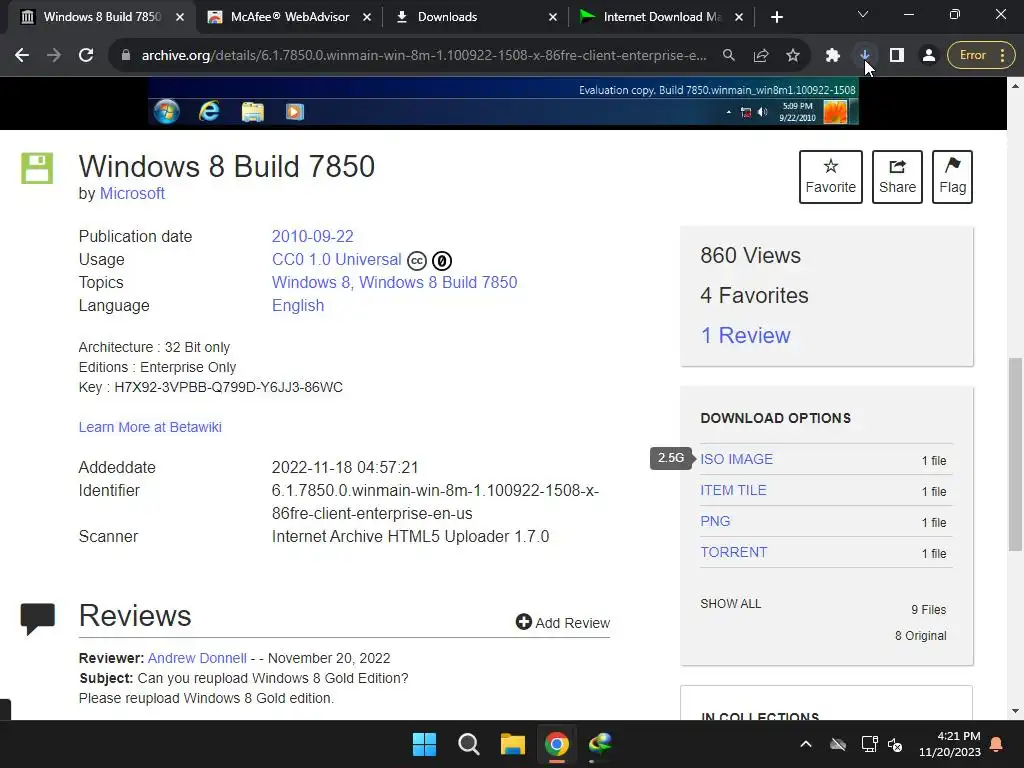
Task: Open the CC0 1.0 Universal license link
Action: coord(336,259)
